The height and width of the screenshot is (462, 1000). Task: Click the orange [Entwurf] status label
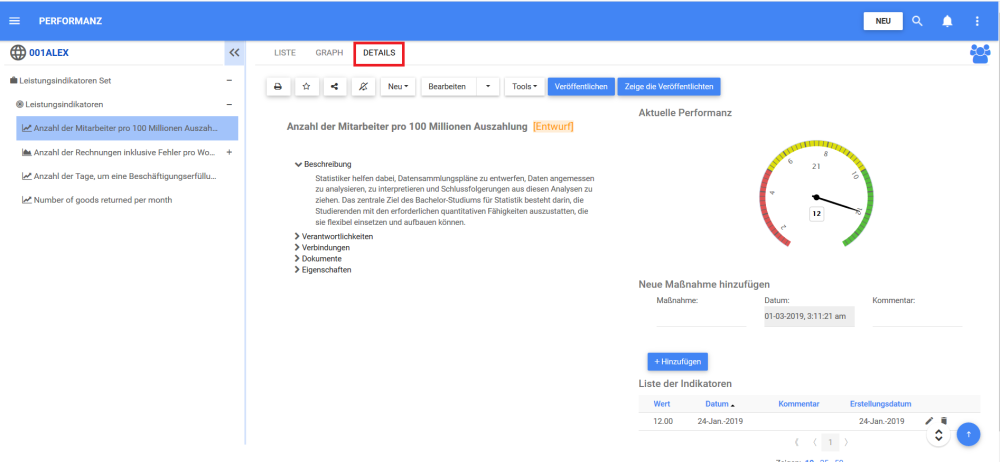553,127
